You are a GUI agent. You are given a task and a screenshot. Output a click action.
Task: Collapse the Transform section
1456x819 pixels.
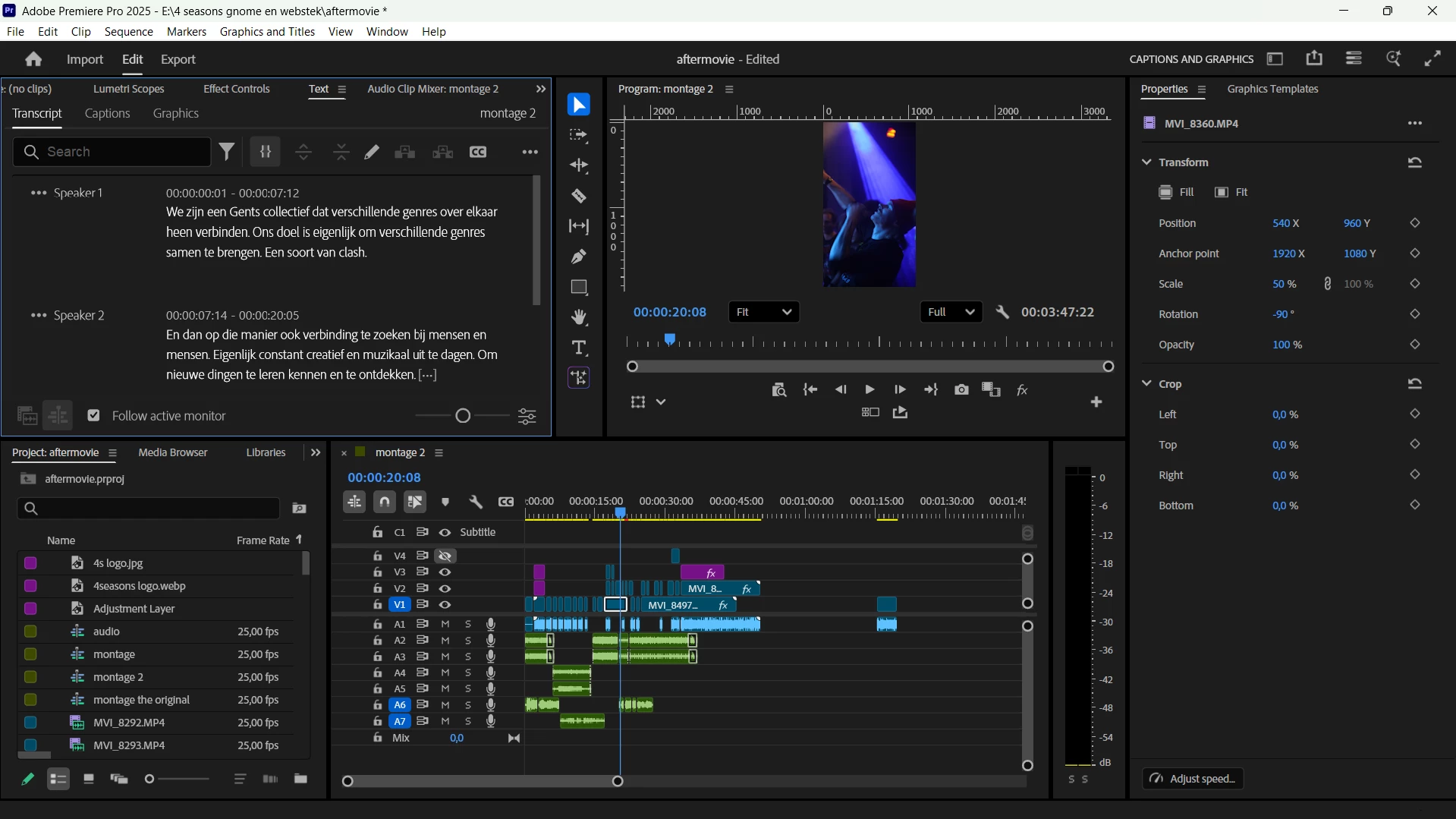click(x=1146, y=162)
